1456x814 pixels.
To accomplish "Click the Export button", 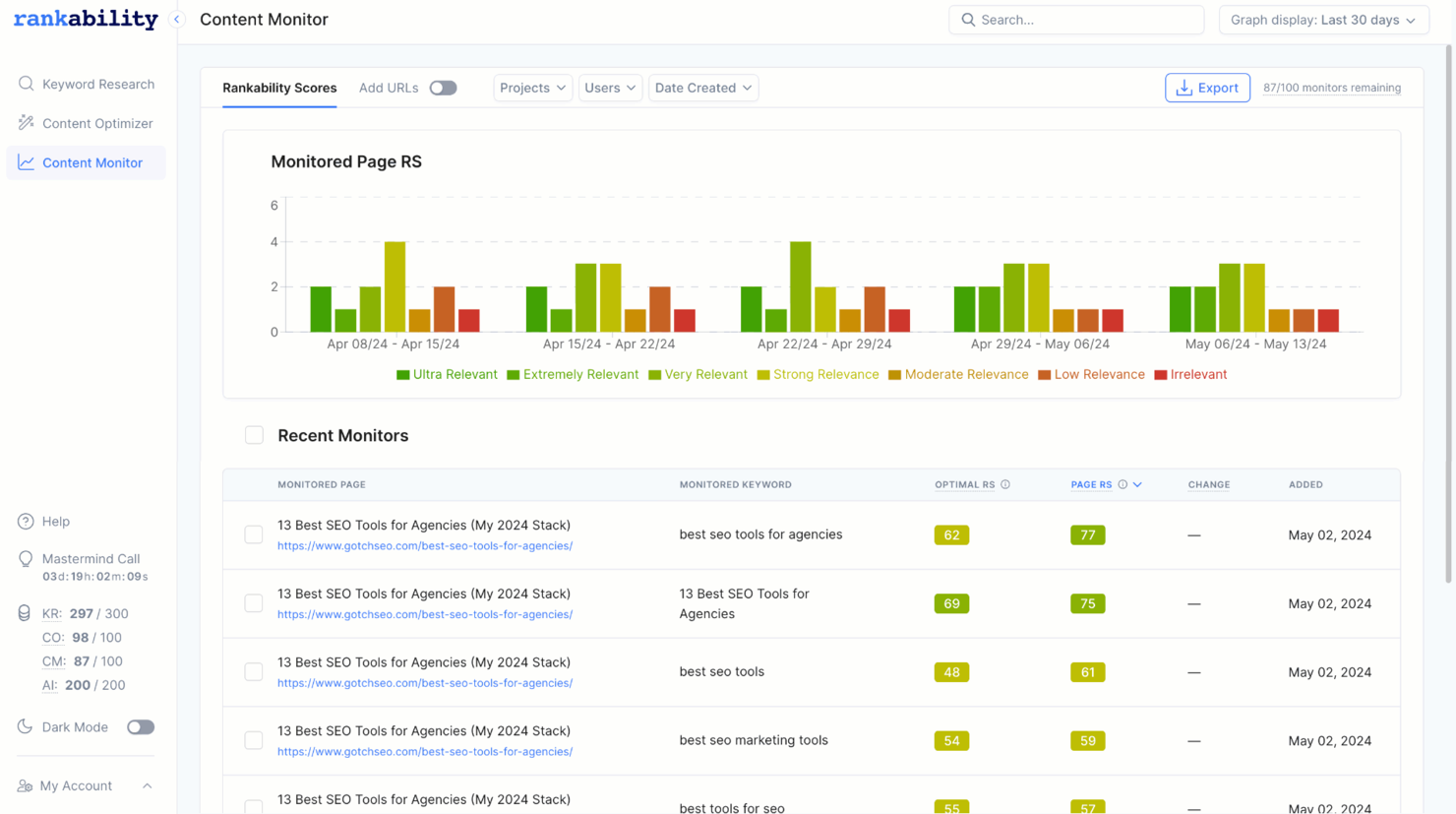I will [x=1207, y=88].
